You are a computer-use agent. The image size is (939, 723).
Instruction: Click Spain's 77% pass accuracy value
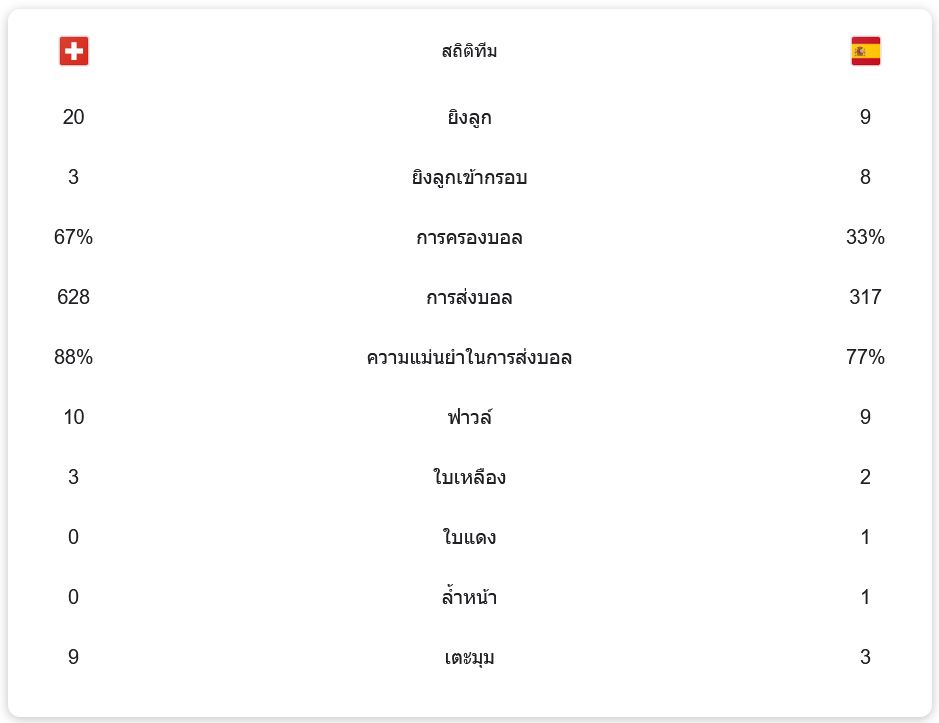coord(865,358)
